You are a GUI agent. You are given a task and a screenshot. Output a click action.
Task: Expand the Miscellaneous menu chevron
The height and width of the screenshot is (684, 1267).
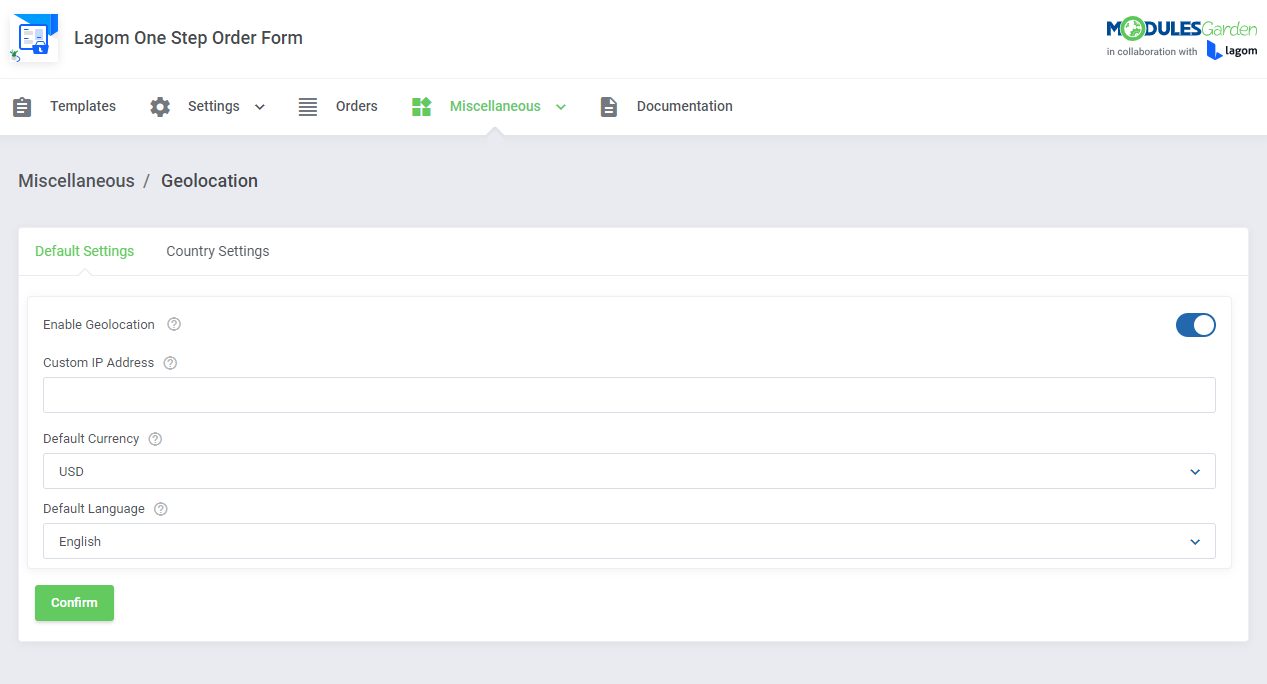pos(561,107)
